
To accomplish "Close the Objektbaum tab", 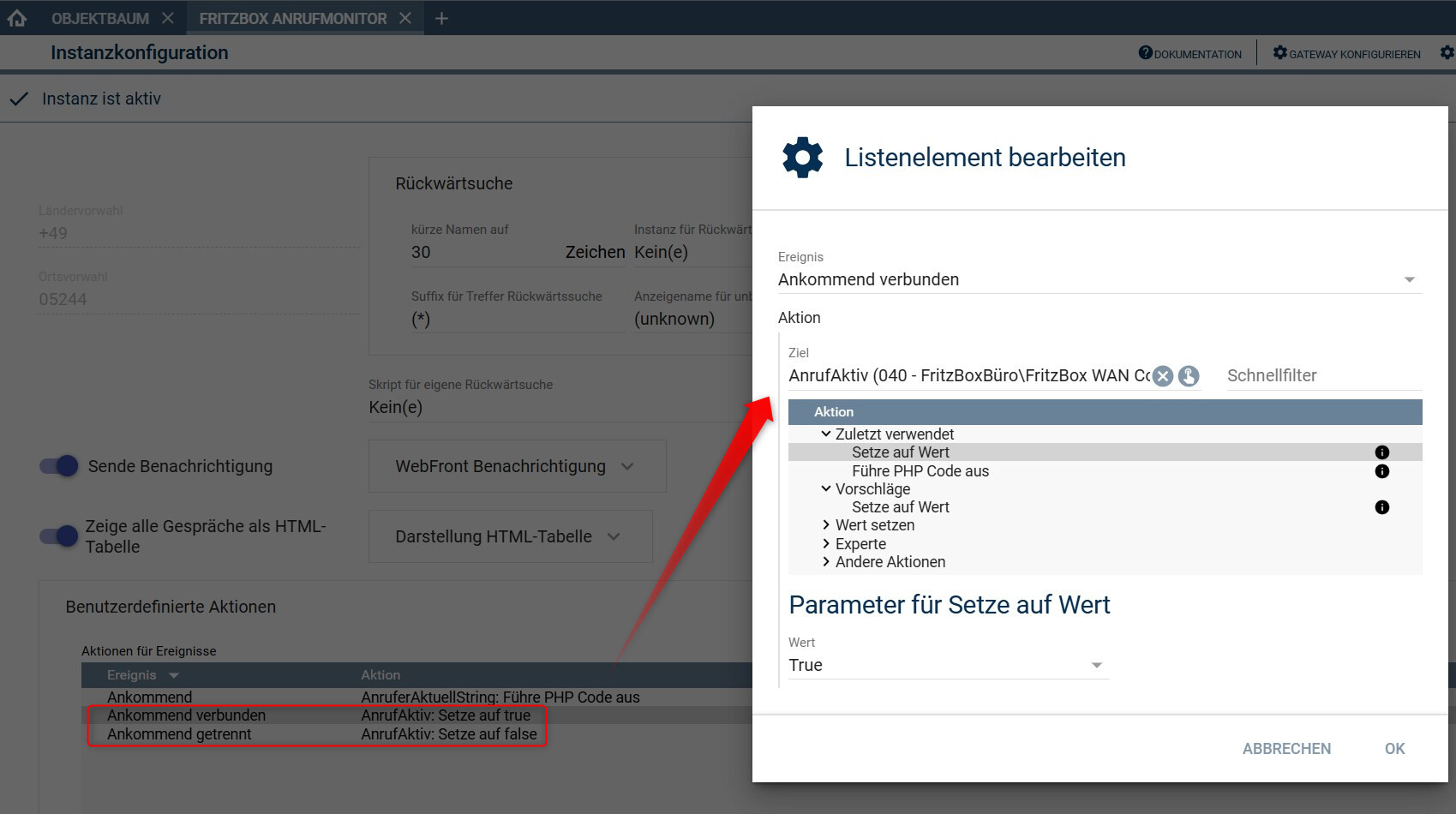I will [168, 18].
